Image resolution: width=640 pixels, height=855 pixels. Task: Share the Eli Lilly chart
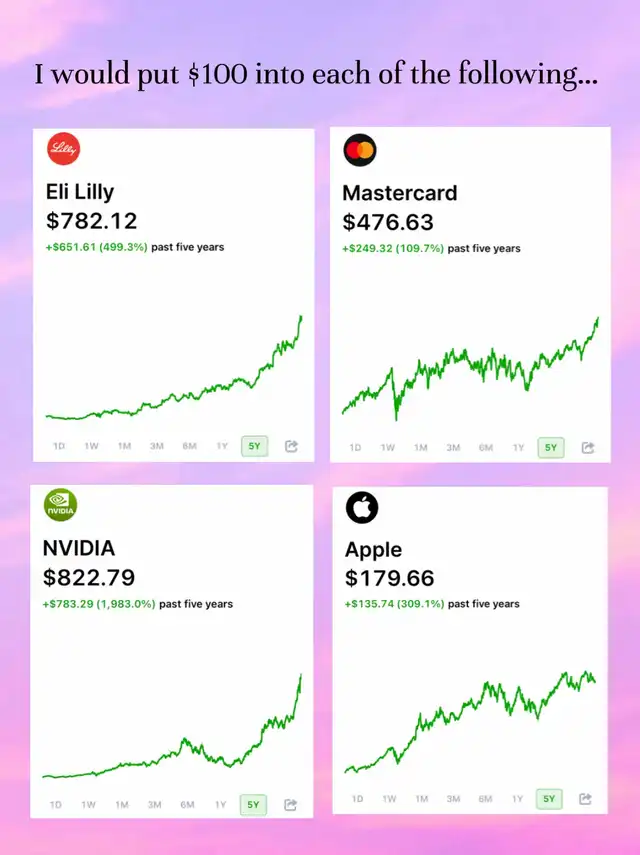[x=291, y=446]
